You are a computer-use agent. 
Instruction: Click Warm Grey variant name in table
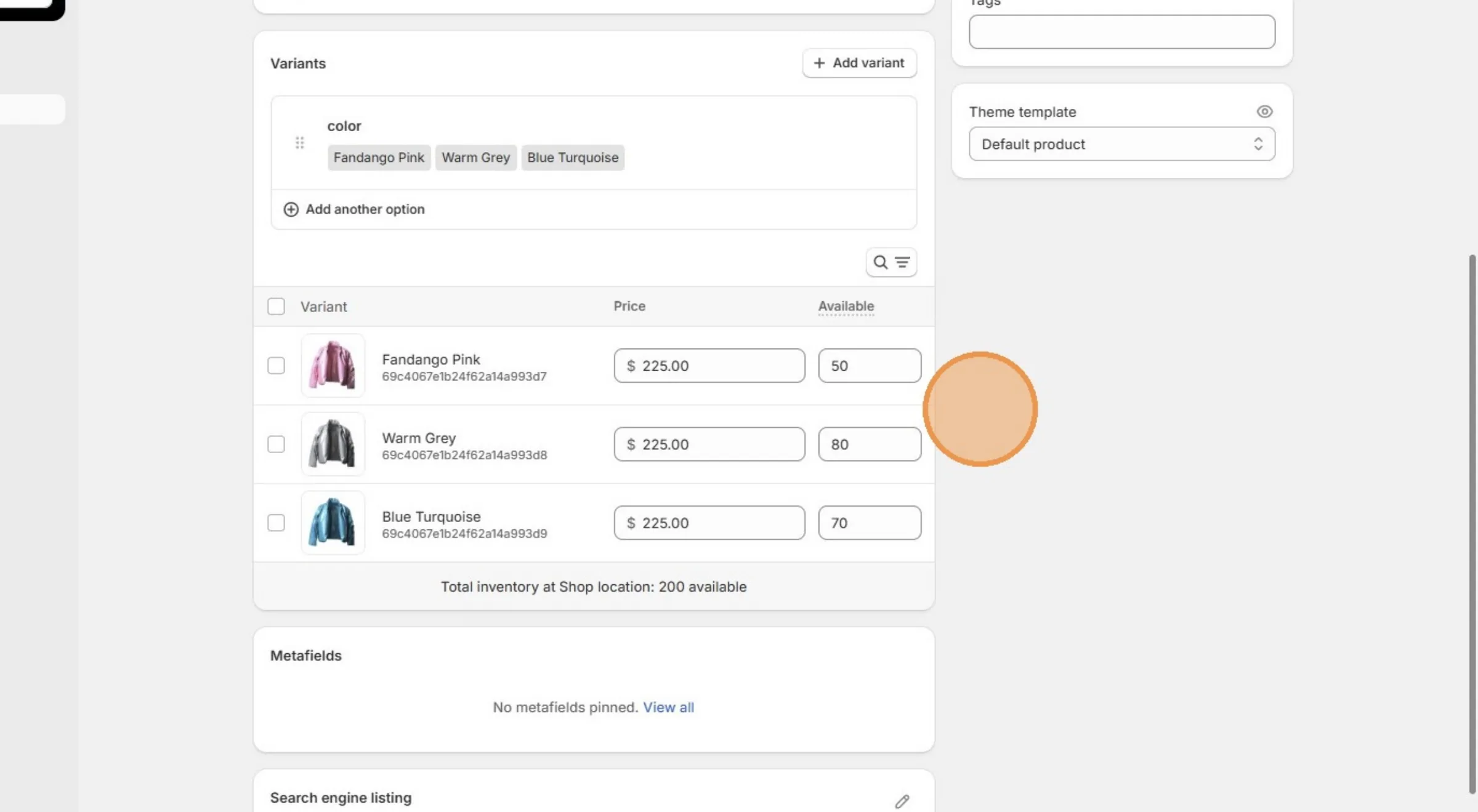[419, 438]
